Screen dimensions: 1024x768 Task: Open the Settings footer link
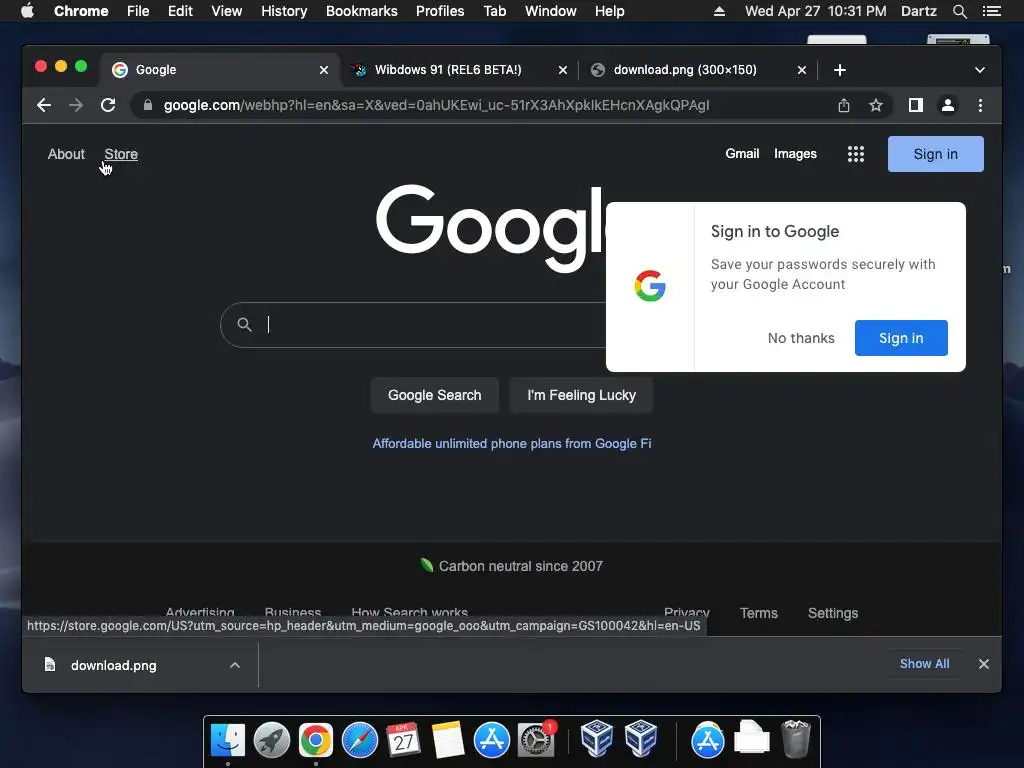pyautogui.click(x=833, y=613)
